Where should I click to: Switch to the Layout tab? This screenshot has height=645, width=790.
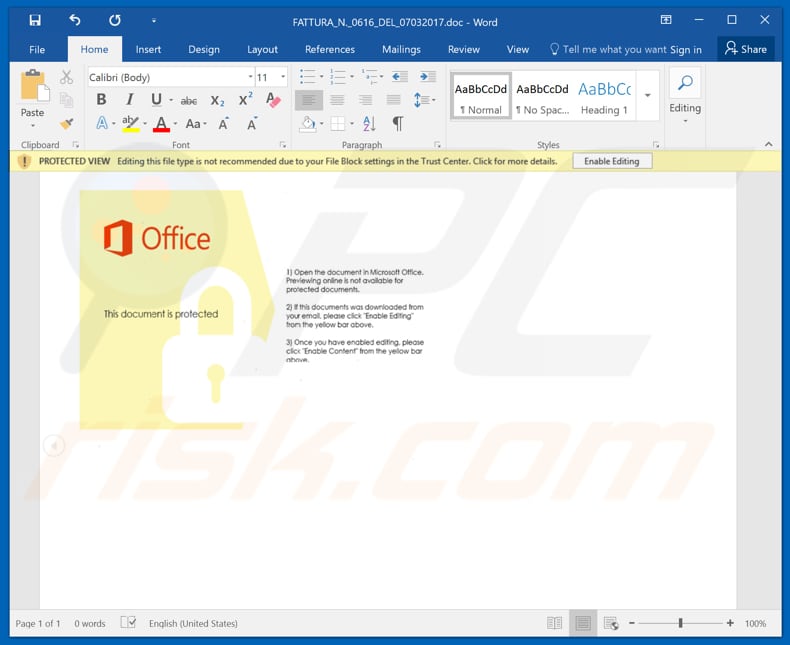(262, 49)
